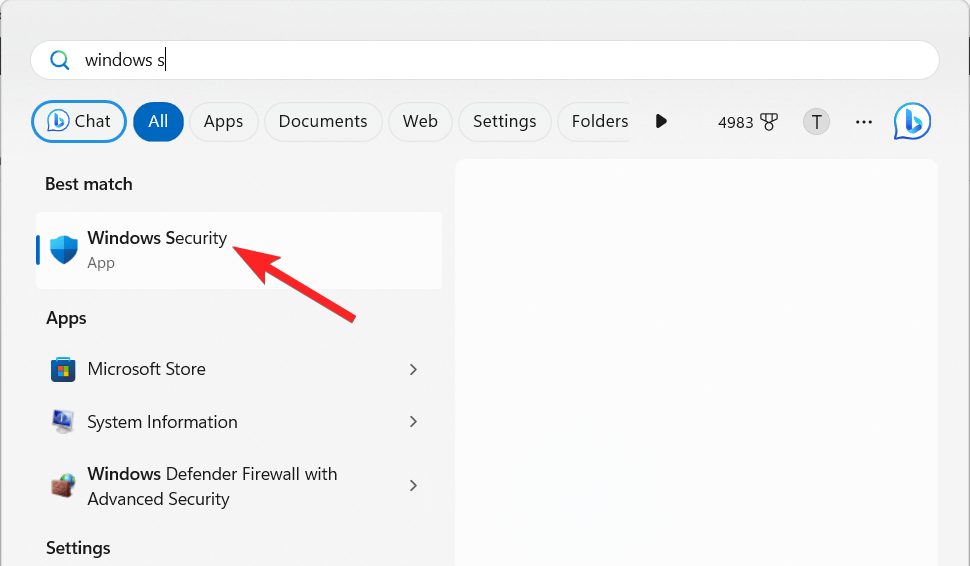Open the 4983 rewards points trophy

pos(747,122)
